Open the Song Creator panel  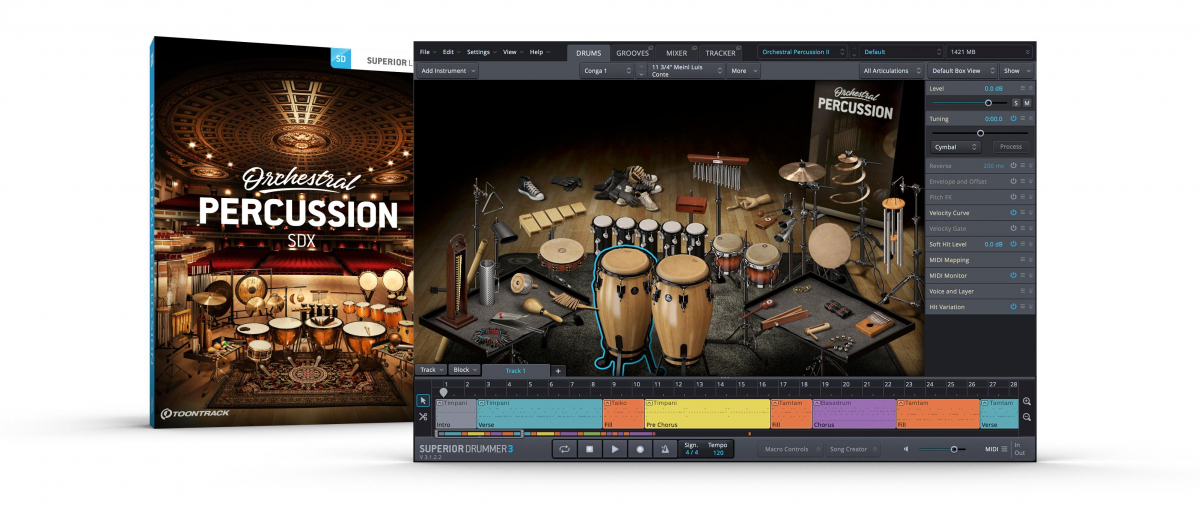click(849, 449)
